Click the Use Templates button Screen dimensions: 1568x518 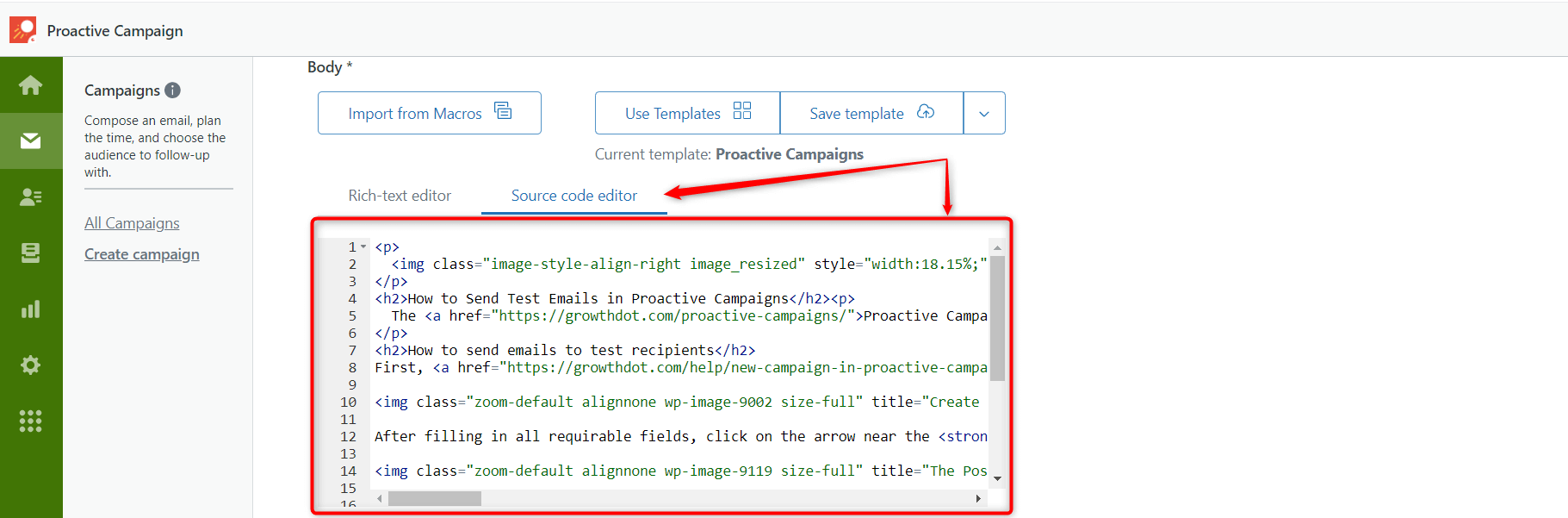pos(687,113)
